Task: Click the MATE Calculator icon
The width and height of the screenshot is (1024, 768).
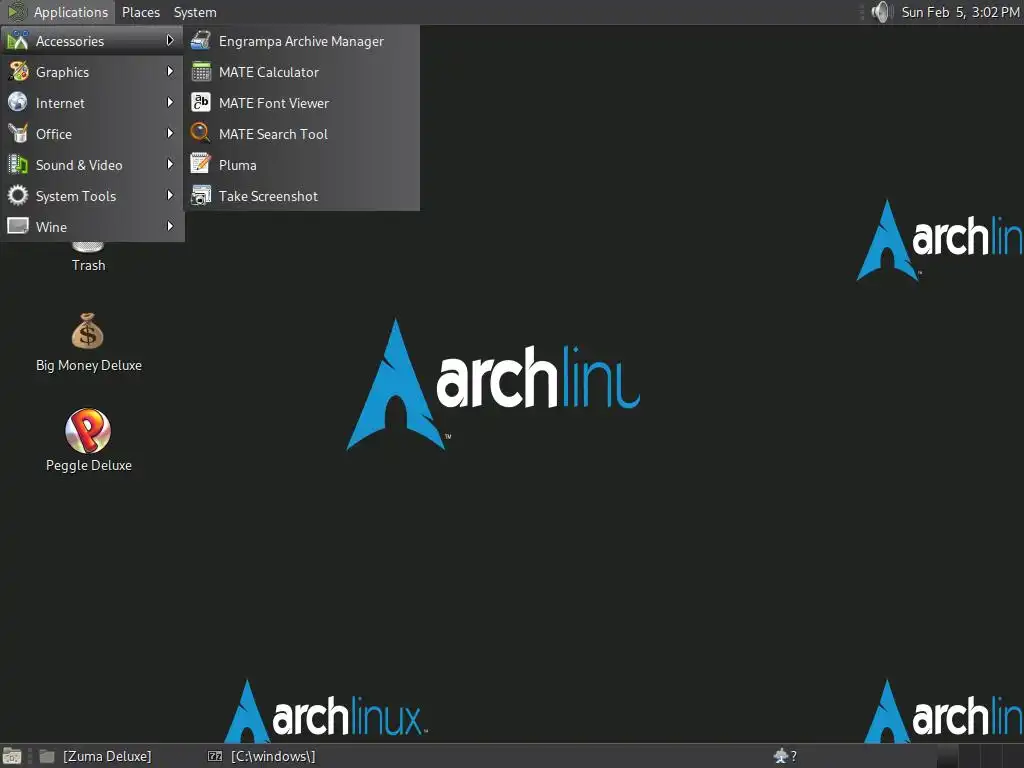Action: [x=200, y=71]
